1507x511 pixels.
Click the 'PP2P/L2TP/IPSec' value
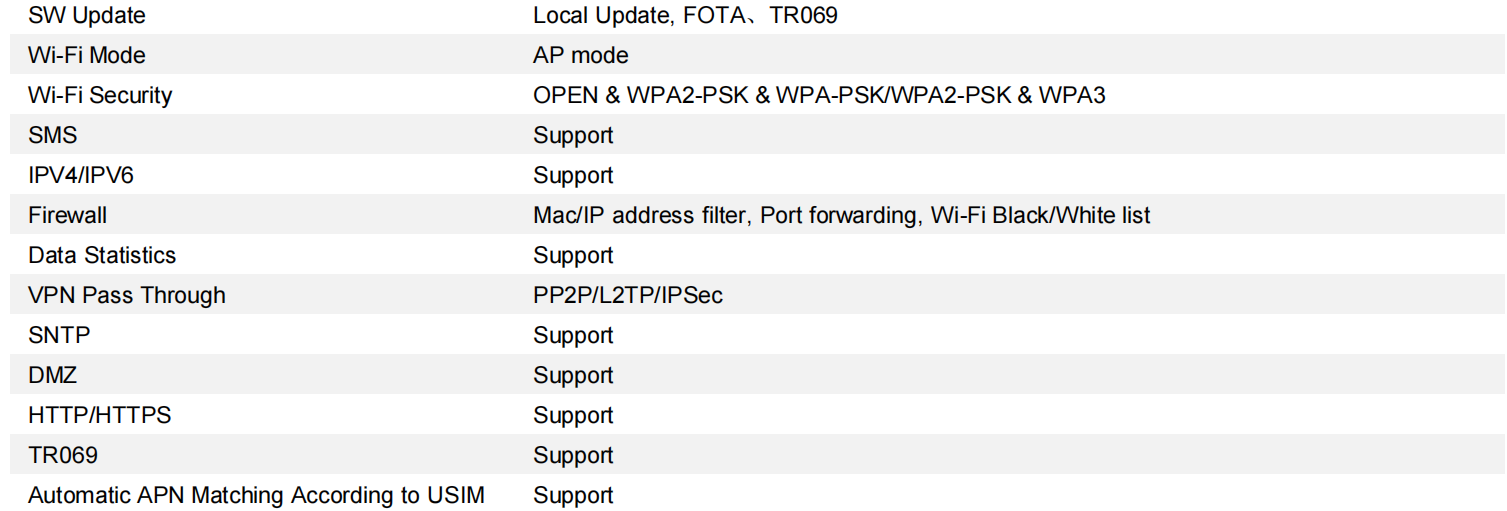(627, 295)
